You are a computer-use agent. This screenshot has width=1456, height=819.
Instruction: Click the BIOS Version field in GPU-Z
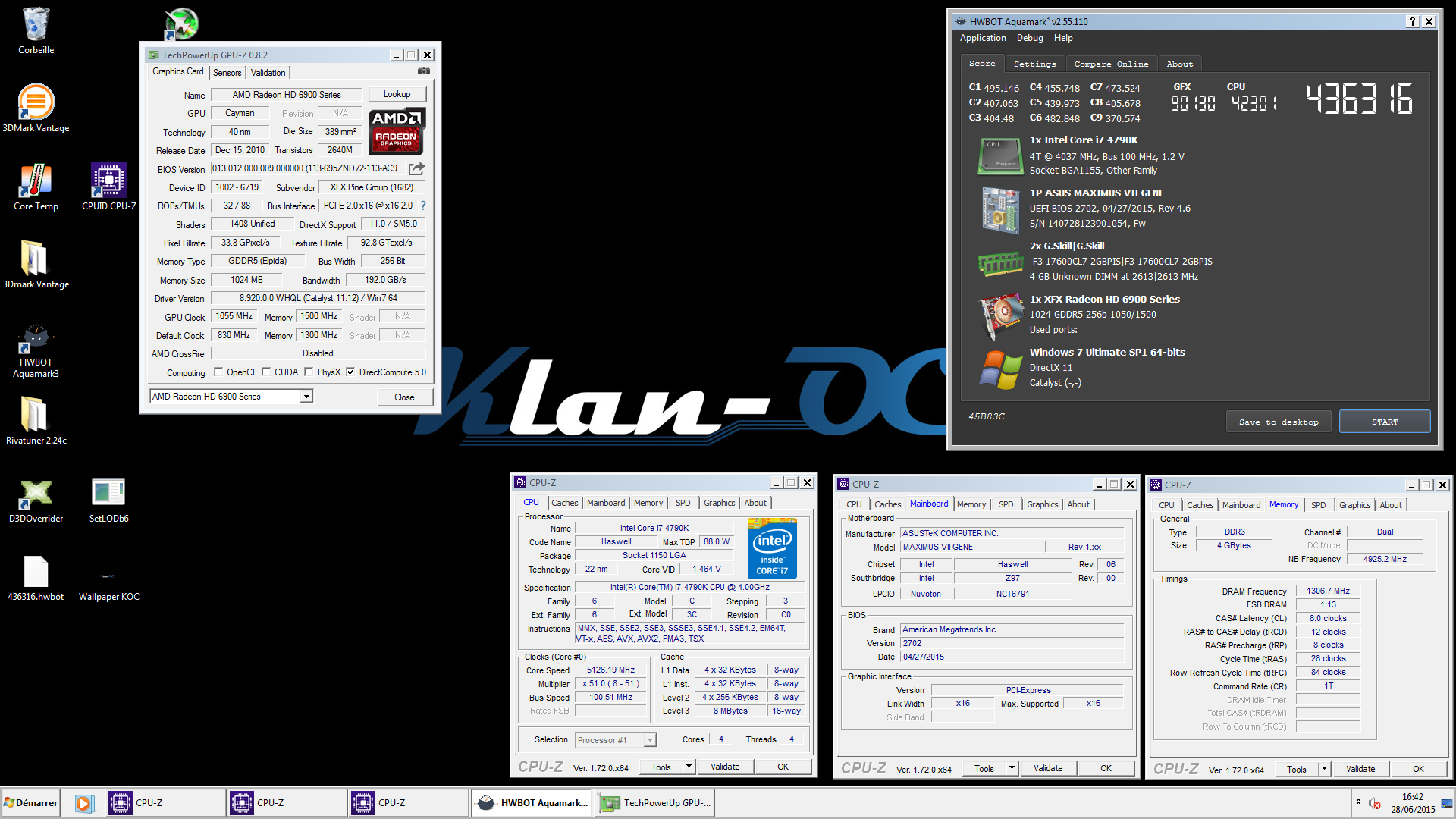point(308,168)
